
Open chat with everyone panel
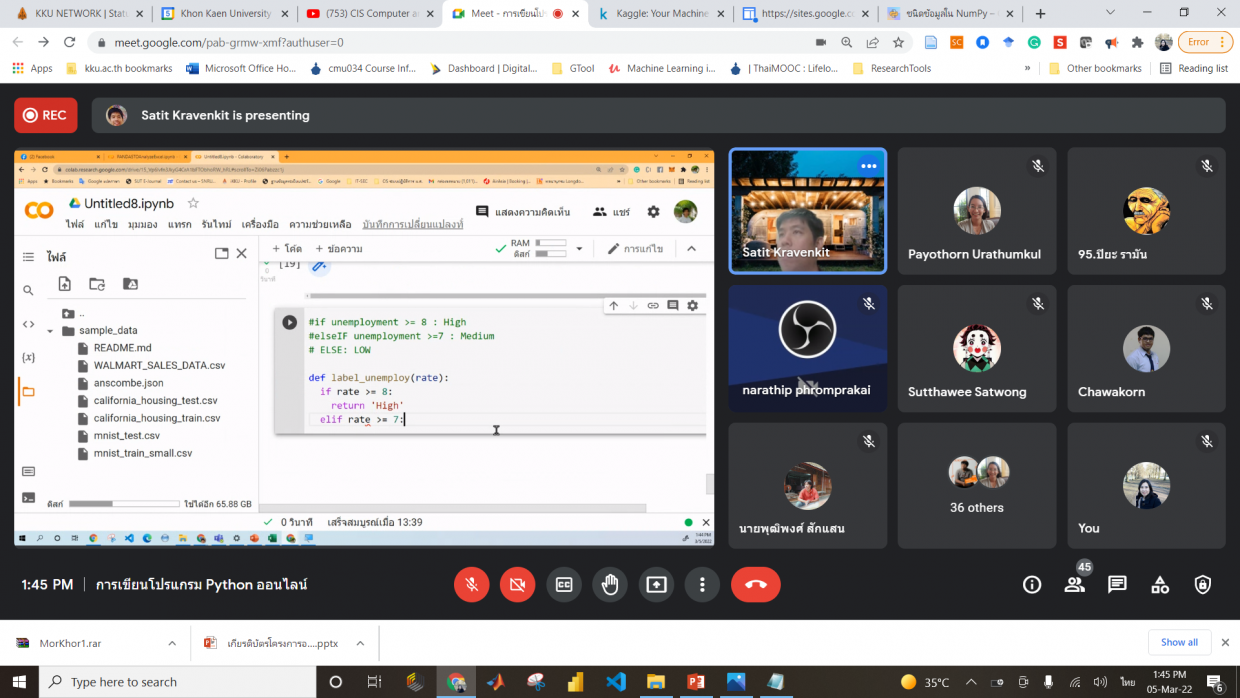(1117, 585)
